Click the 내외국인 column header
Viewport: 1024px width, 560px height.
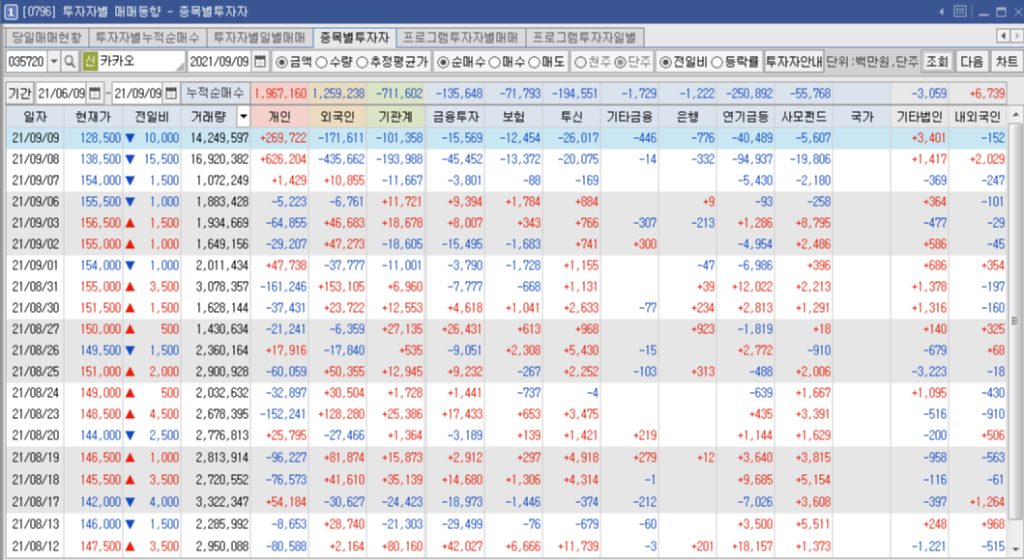pyautogui.click(x=977, y=117)
